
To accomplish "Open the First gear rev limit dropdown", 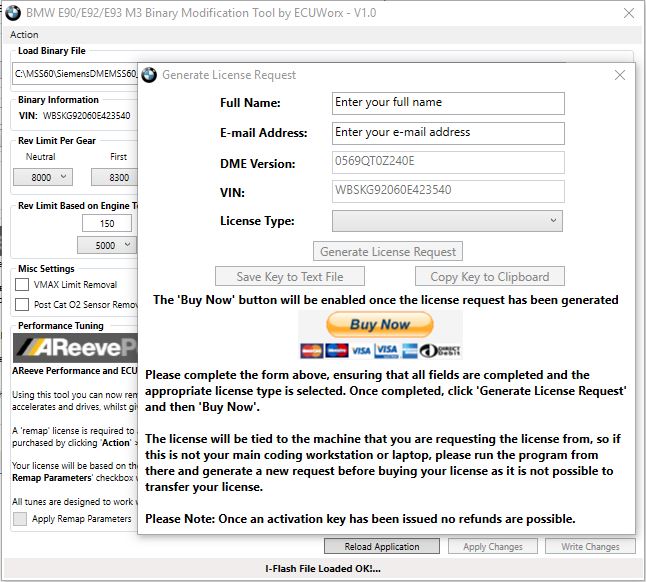I will click(115, 177).
